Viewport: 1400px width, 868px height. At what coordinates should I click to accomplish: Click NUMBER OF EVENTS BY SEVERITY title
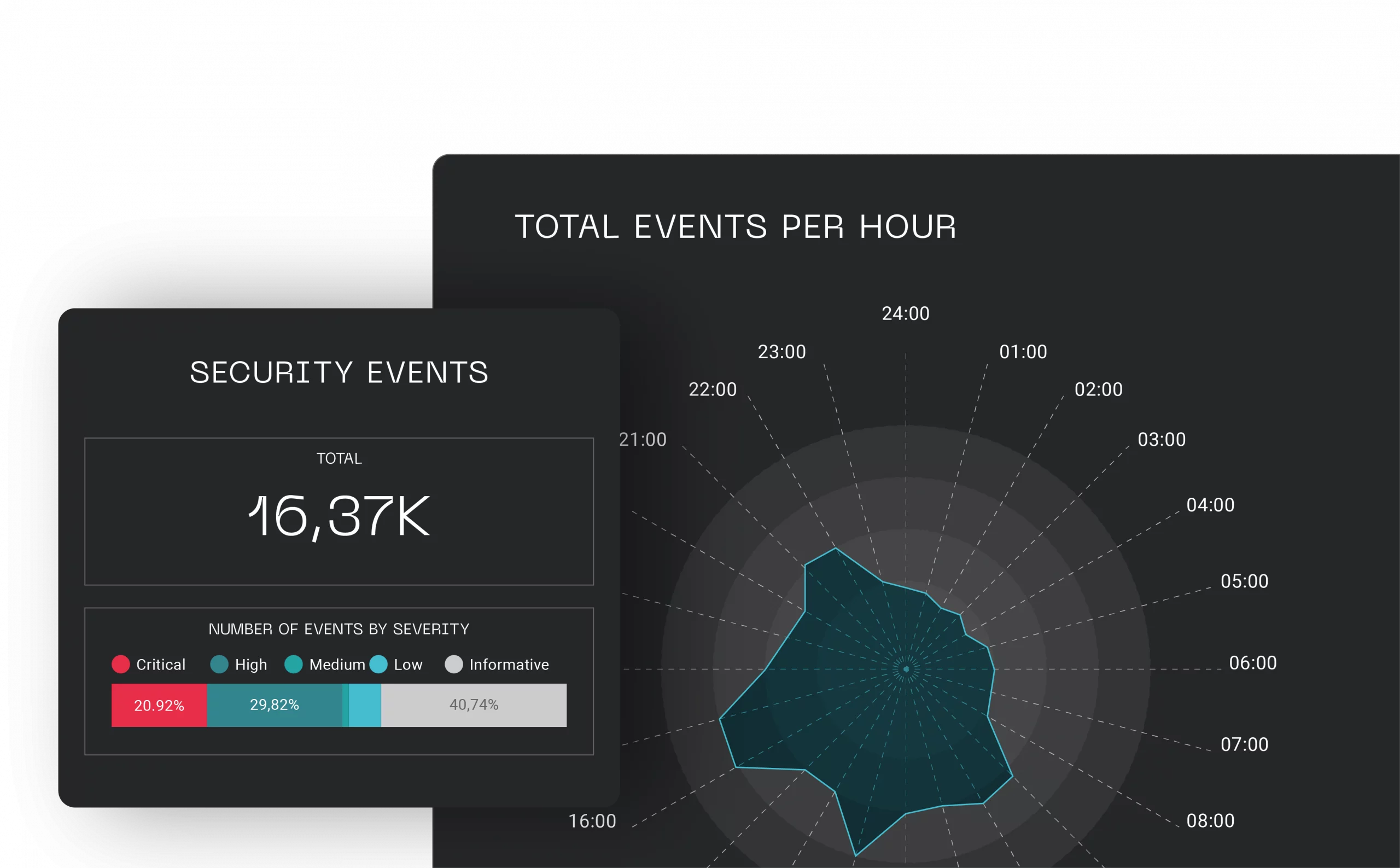(339, 629)
